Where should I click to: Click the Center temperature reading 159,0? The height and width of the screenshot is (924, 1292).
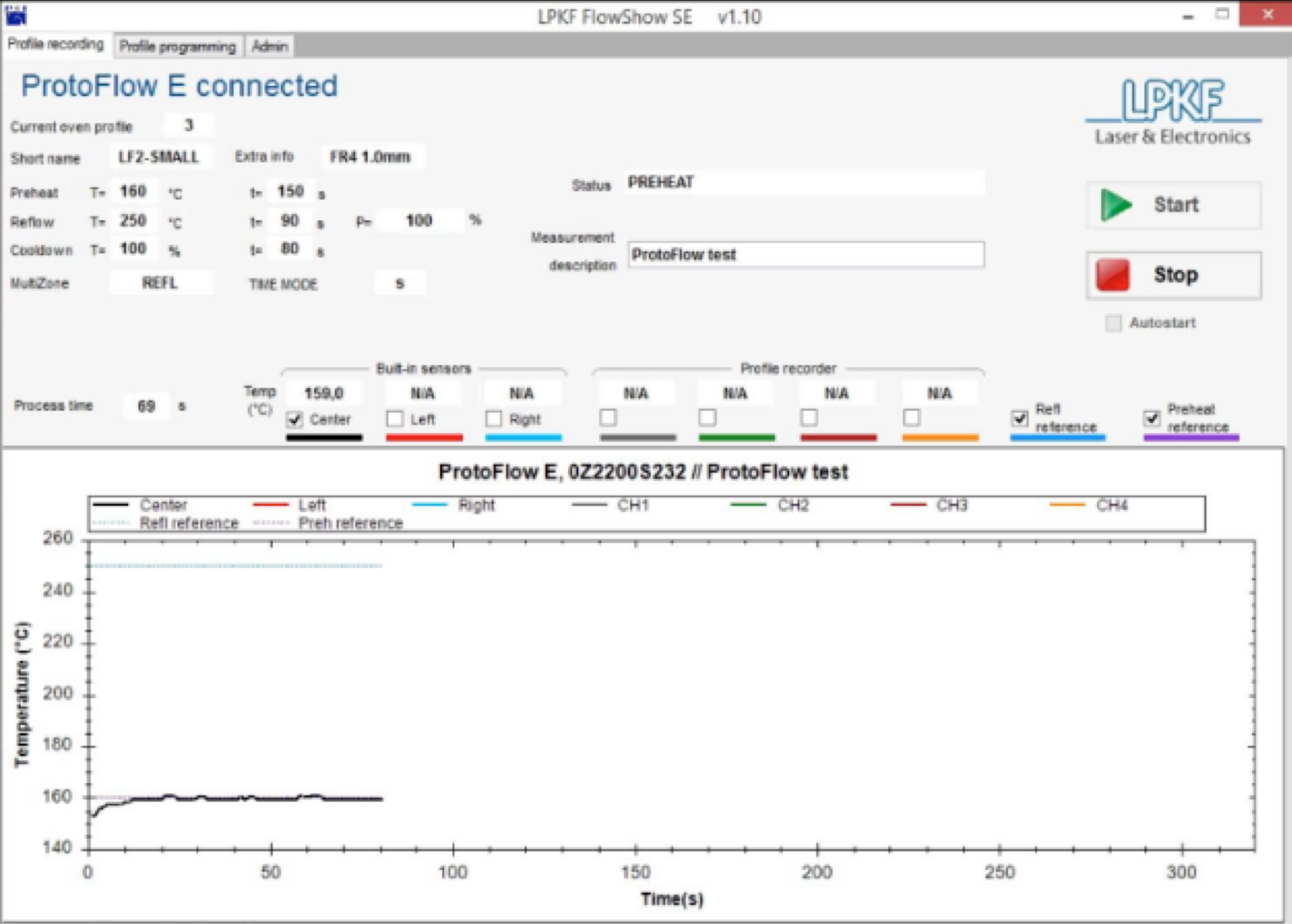(x=324, y=393)
